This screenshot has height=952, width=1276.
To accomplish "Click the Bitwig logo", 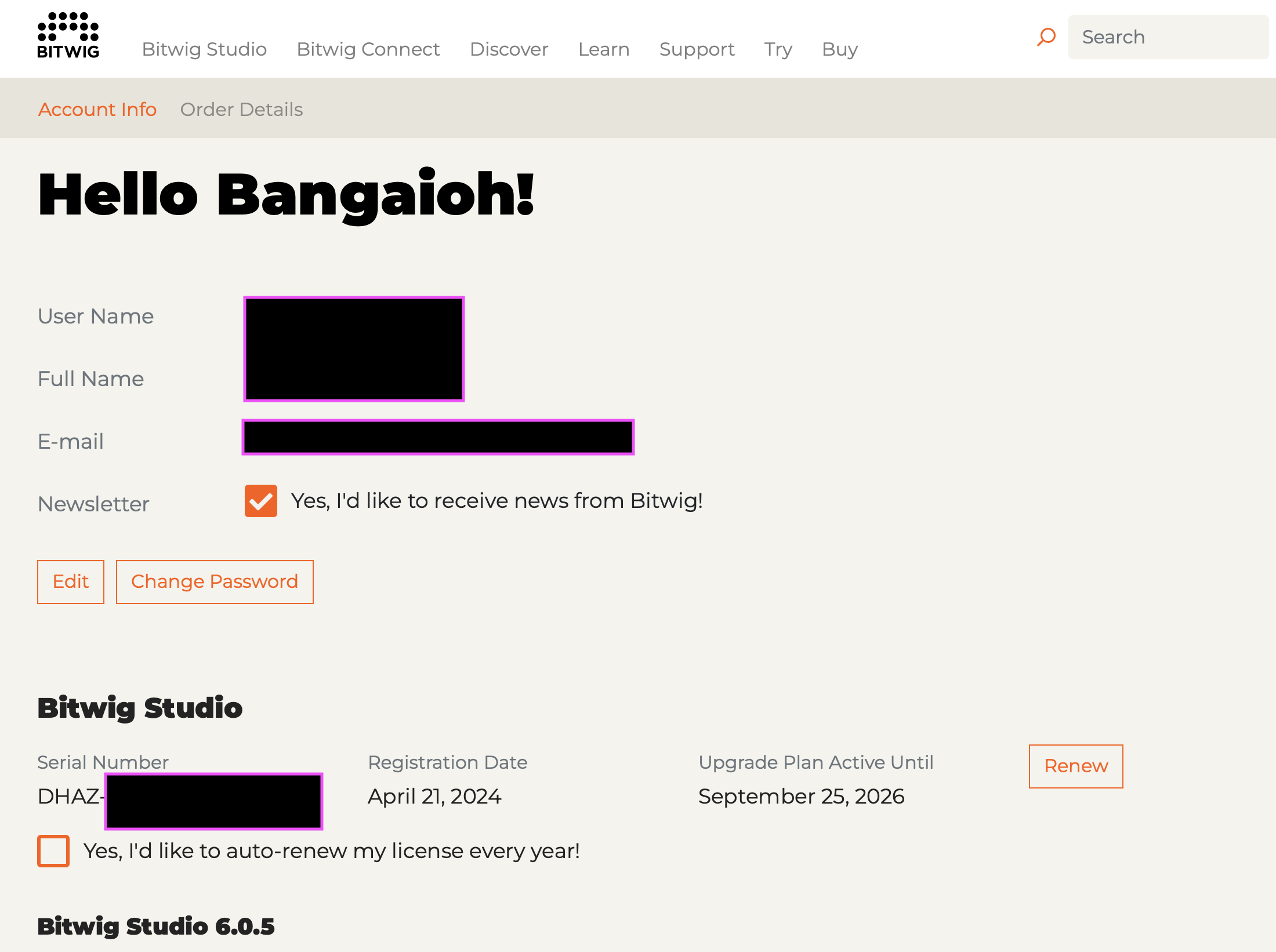I will [x=68, y=35].
